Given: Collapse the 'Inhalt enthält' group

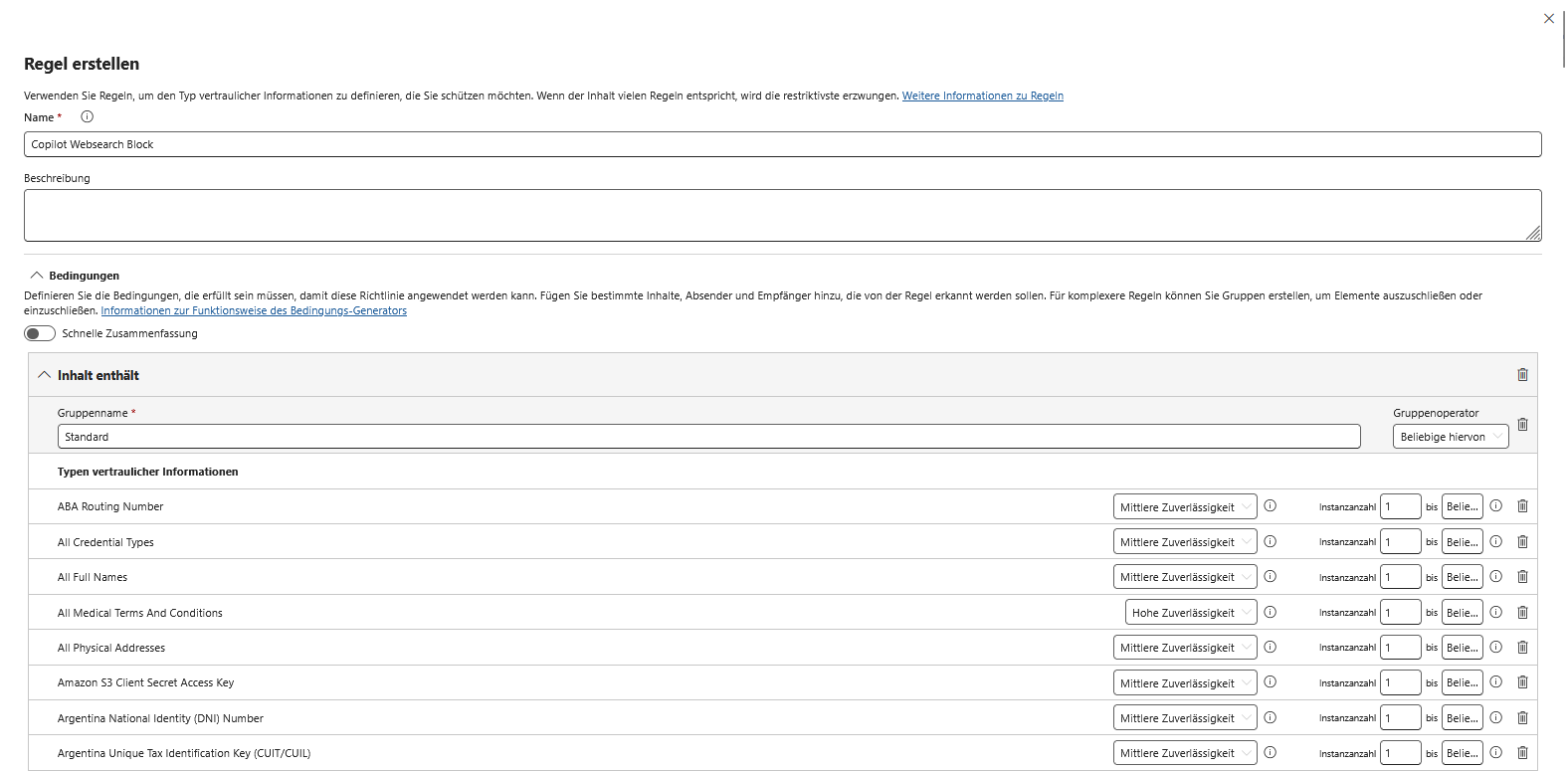Looking at the screenshot, I should [x=44, y=375].
